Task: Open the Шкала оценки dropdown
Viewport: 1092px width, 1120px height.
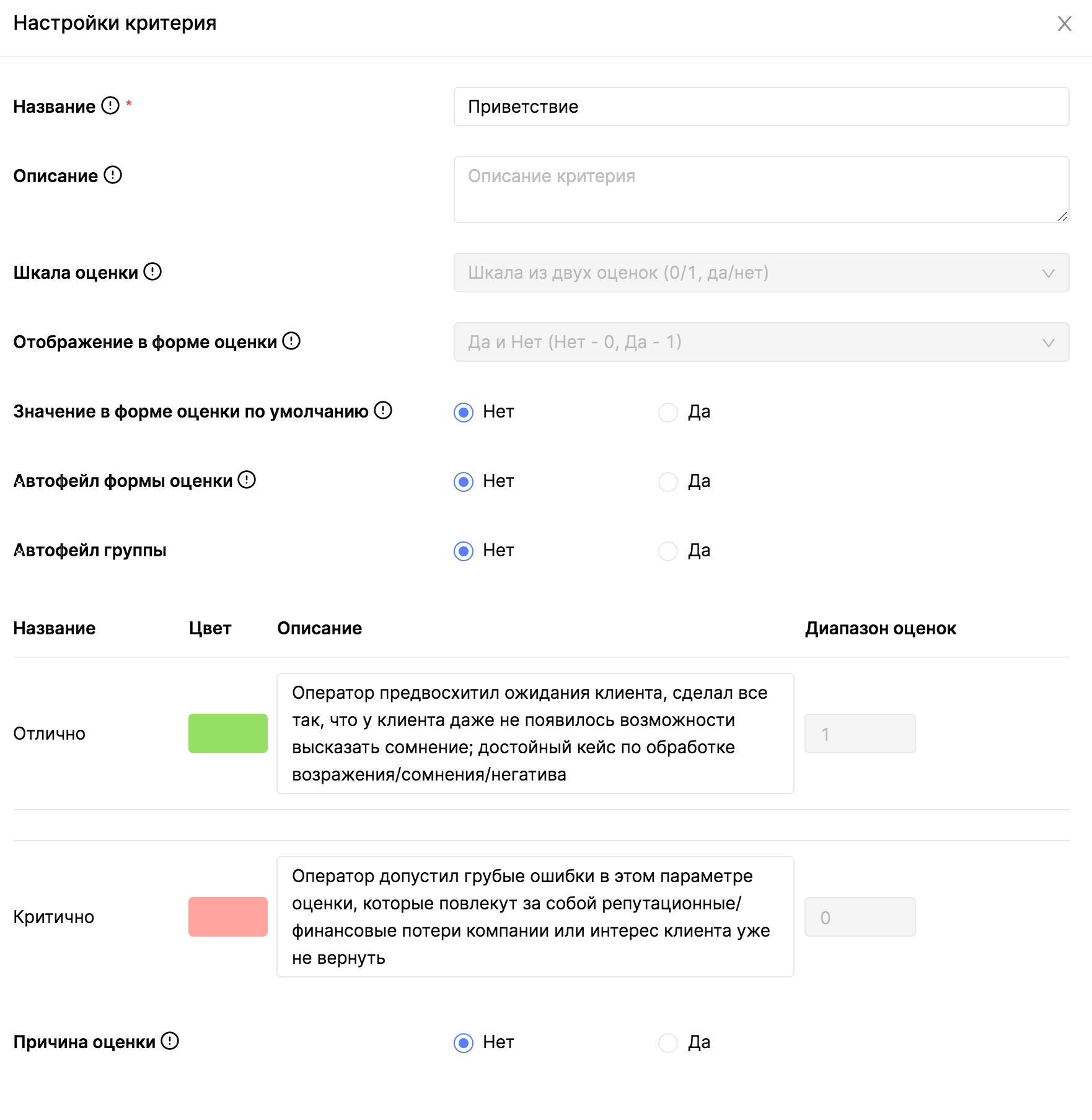Action: tap(761, 273)
